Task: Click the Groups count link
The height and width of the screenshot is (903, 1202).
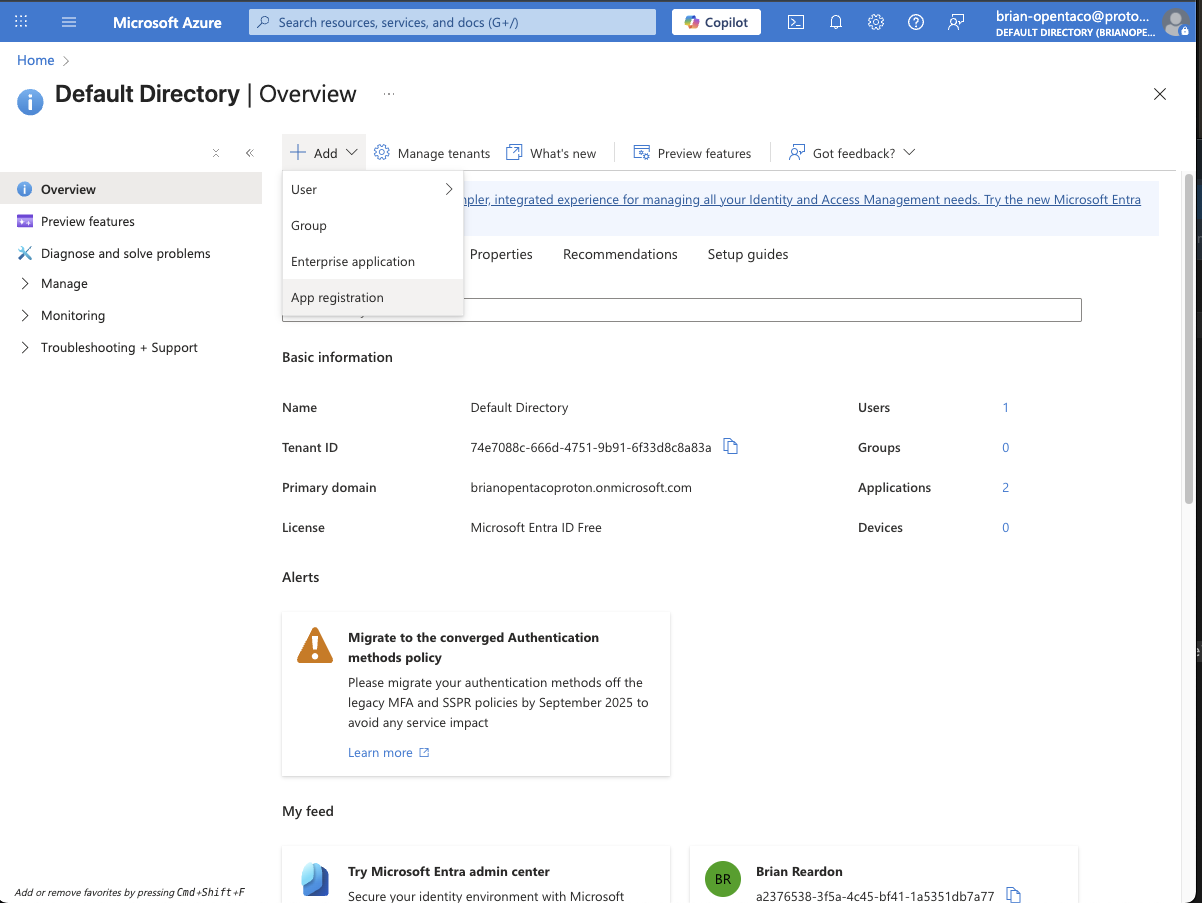Action: [x=1006, y=447]
